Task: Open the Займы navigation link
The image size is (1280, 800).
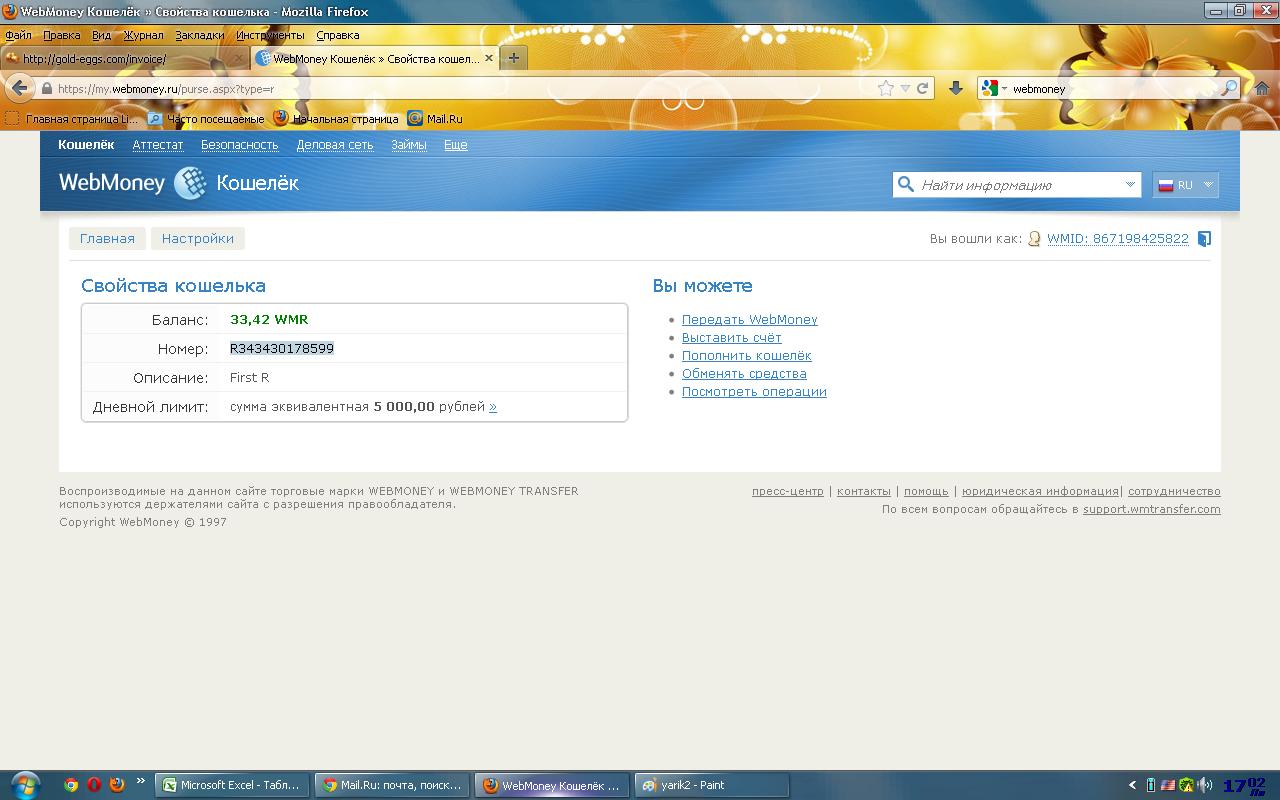Action: pyautogui.click(x=408, y=144)
